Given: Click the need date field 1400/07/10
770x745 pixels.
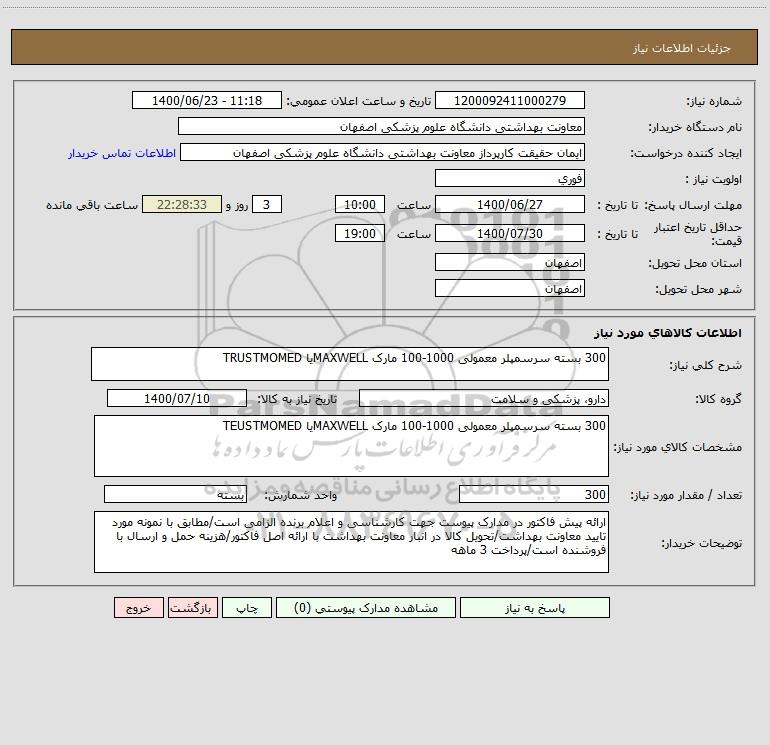Looking at the screenshot, I should (177, 398).
